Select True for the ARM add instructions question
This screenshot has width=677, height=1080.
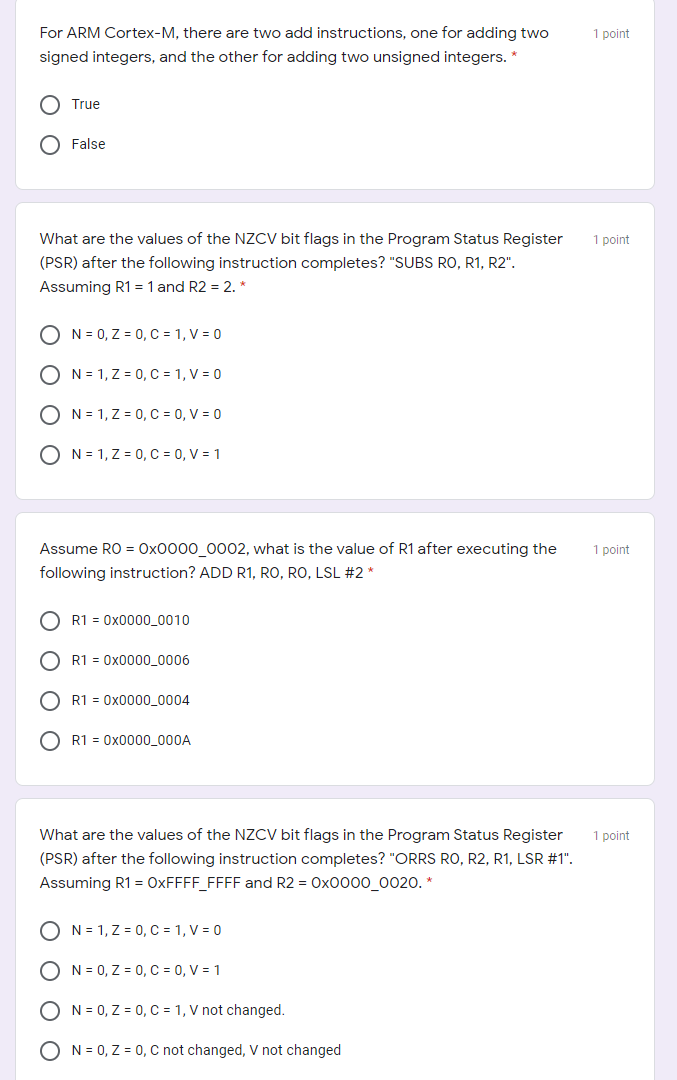50,105
